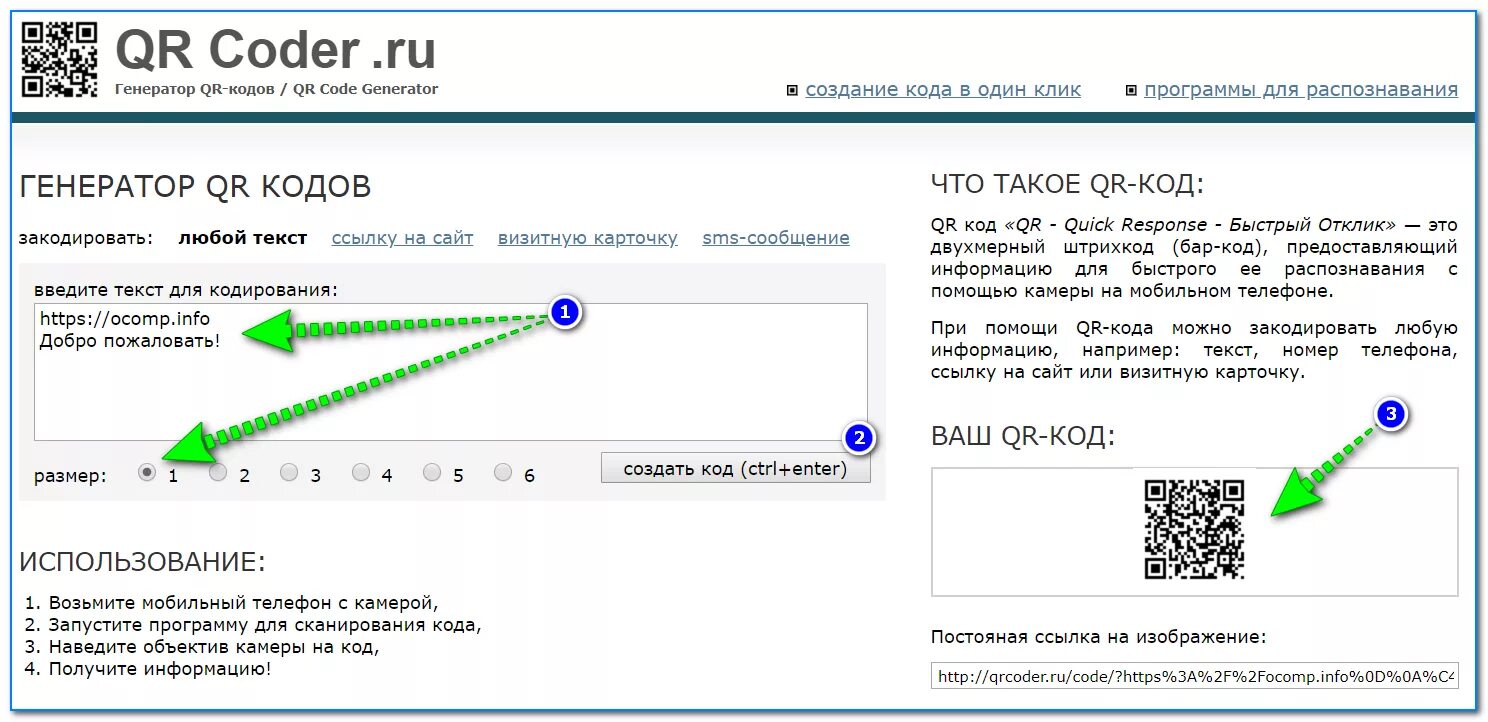1488x722 pixels.
Task: Select size 5 radio button
Action: 432,472
